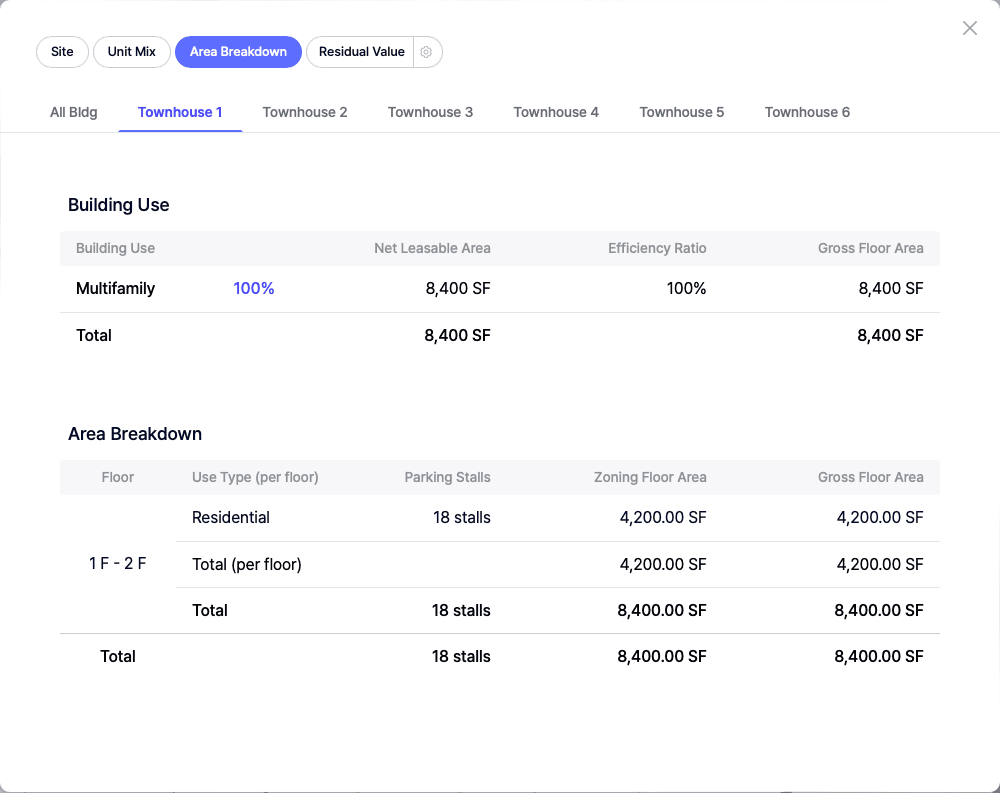Click the Efficiency Ratio 100% value

(686, 289)
